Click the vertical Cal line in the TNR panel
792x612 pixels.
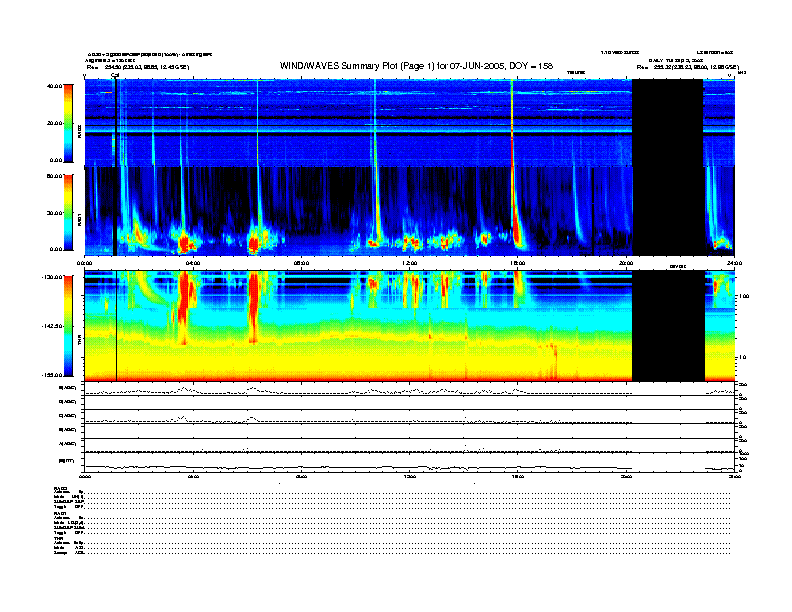[x=117, y=326]
